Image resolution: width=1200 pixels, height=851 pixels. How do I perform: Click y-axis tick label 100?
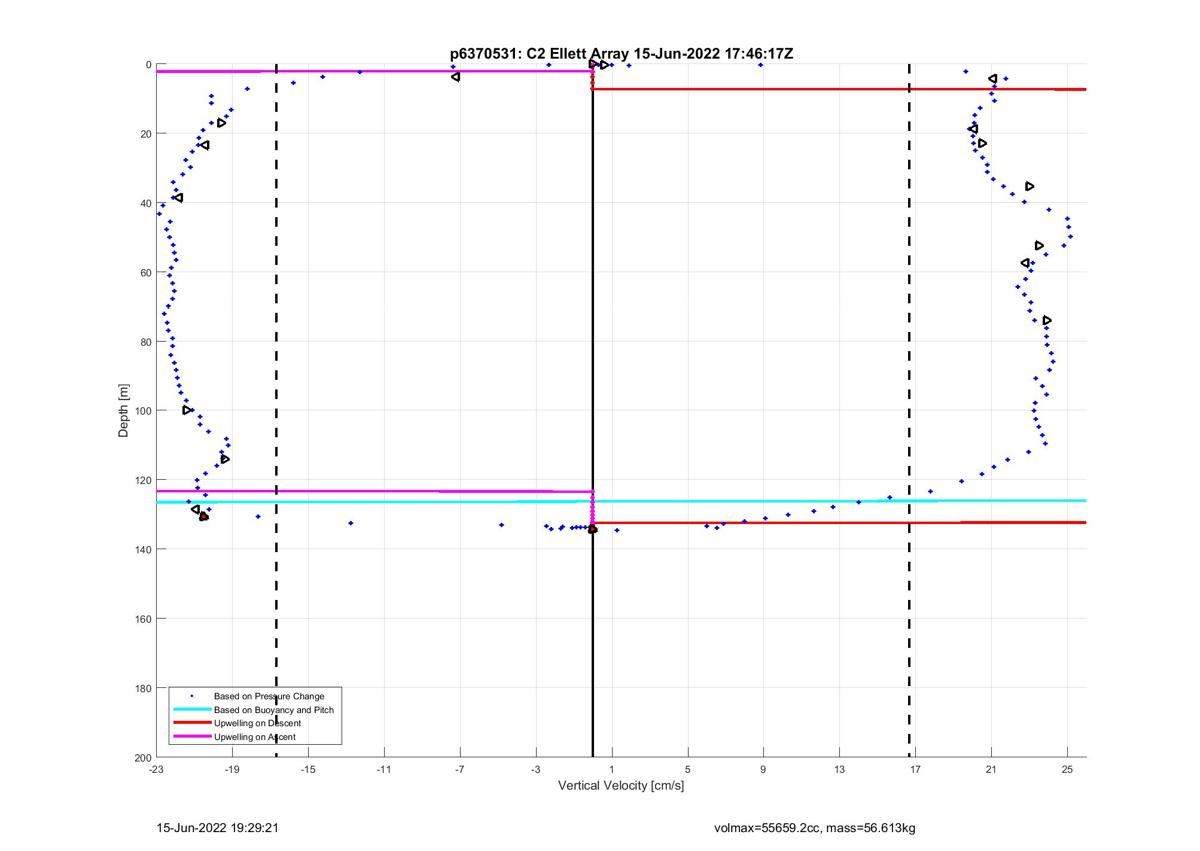pos(143,411)
